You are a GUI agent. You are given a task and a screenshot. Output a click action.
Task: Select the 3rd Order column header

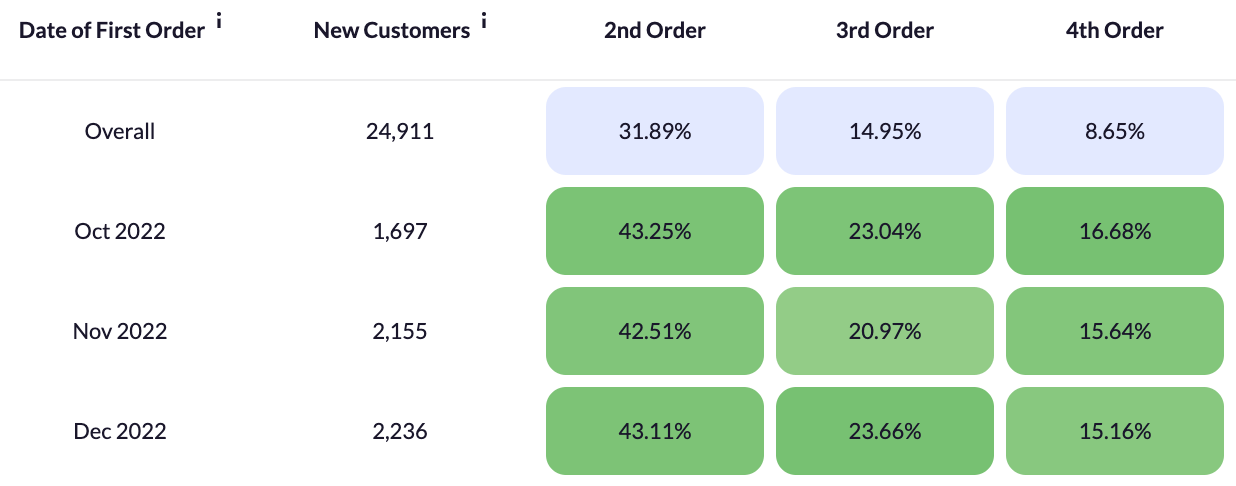(x=885, y=31)
